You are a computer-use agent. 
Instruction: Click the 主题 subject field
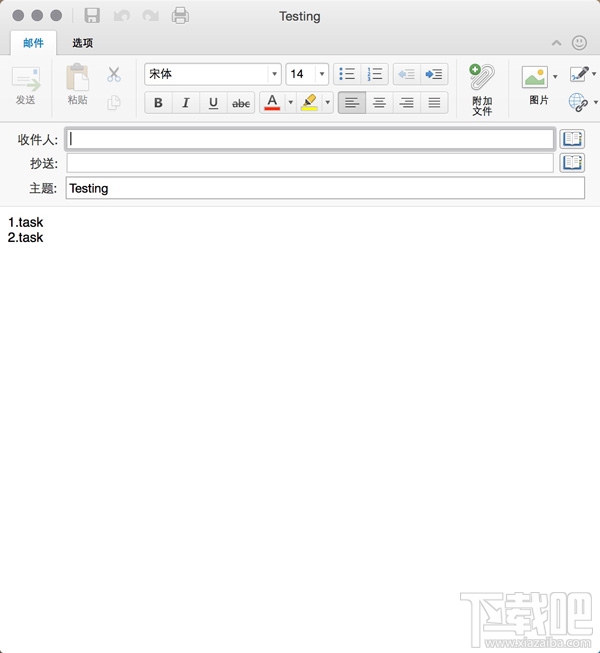click(x=325, y=188)
